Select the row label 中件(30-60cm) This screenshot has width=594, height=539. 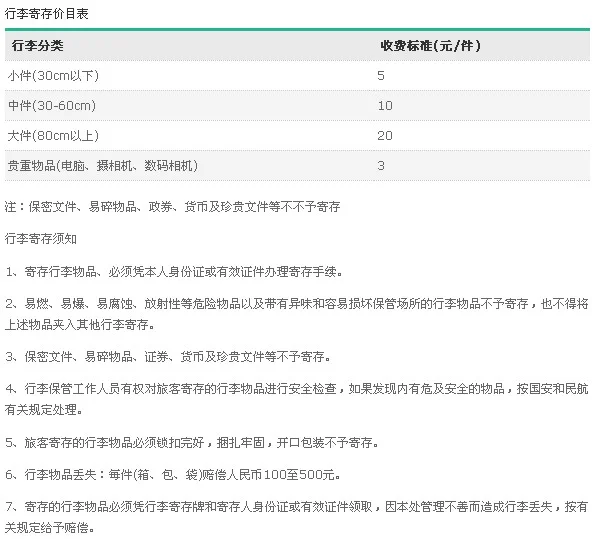(52, 105)
